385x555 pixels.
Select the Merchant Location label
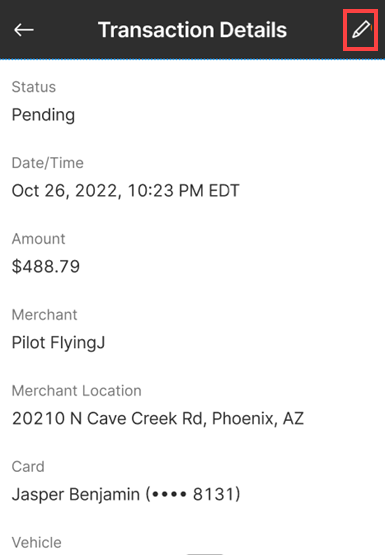76,391
